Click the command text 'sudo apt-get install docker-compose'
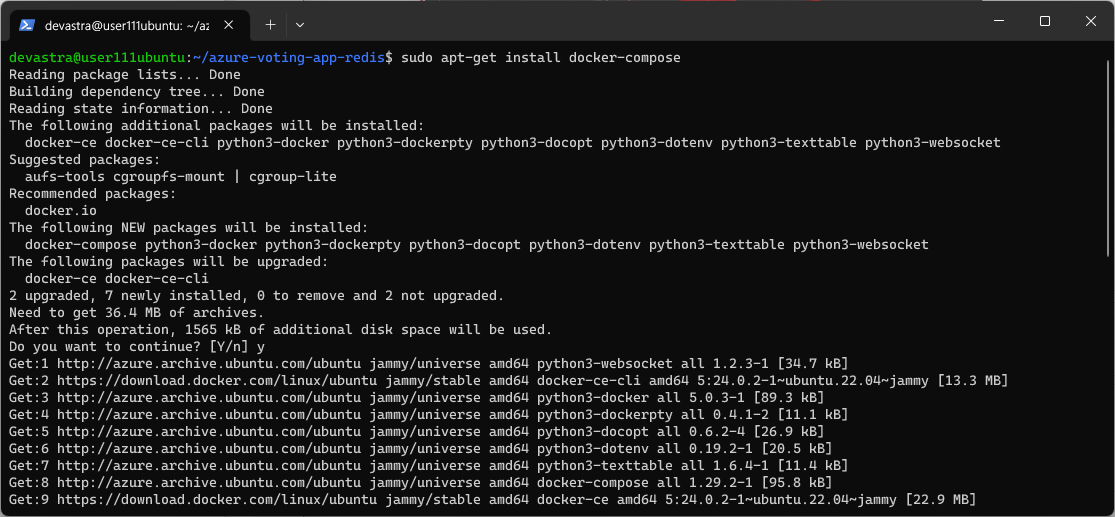Image resolution: width=1115 pixels, height=517 pixels. point(540,58)
